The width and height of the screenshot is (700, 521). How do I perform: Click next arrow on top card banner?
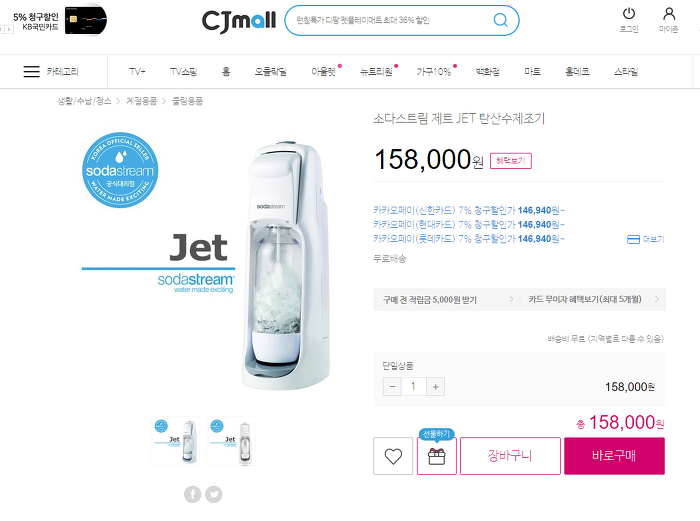9,29
